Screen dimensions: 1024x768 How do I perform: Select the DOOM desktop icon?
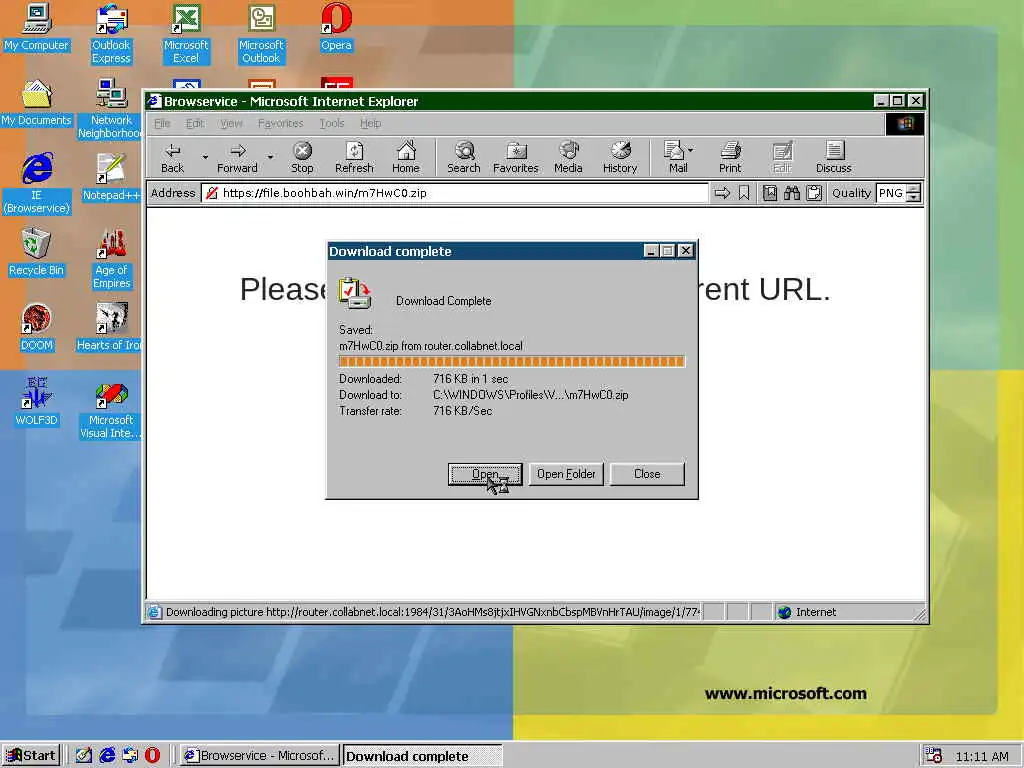(37, 327)
